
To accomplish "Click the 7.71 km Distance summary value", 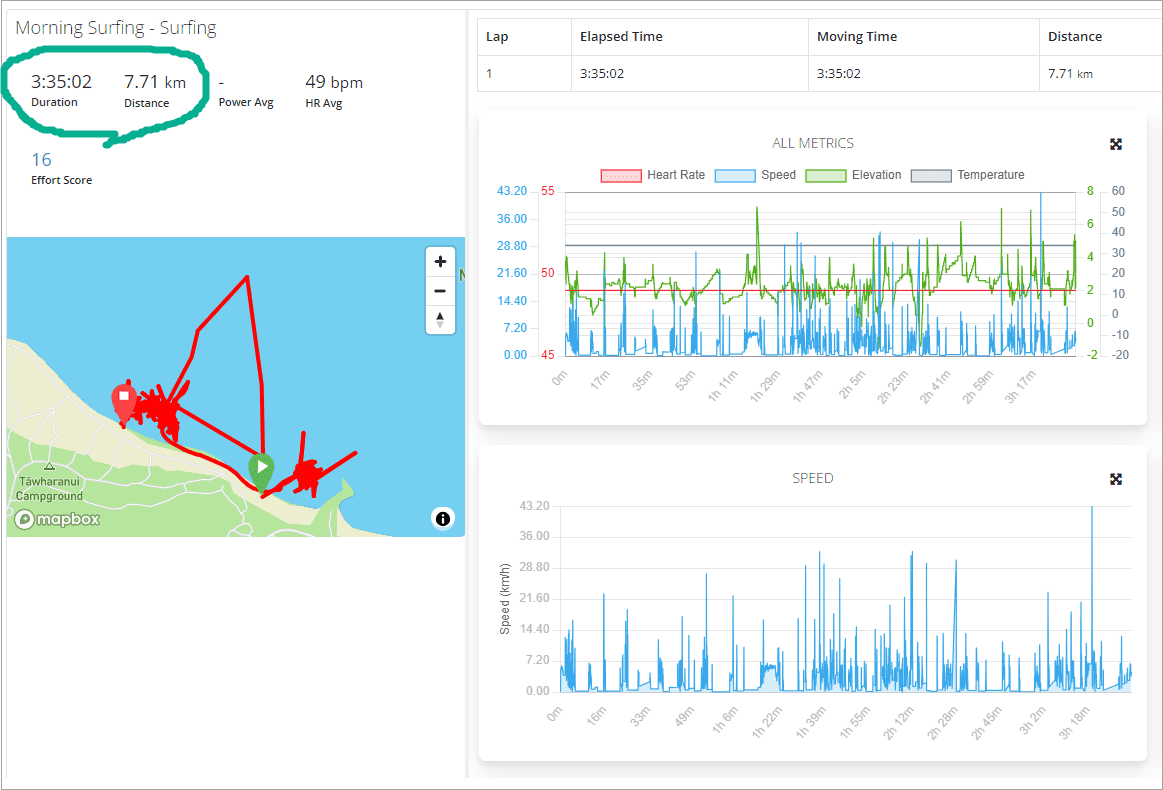I will tap(155, 82).
